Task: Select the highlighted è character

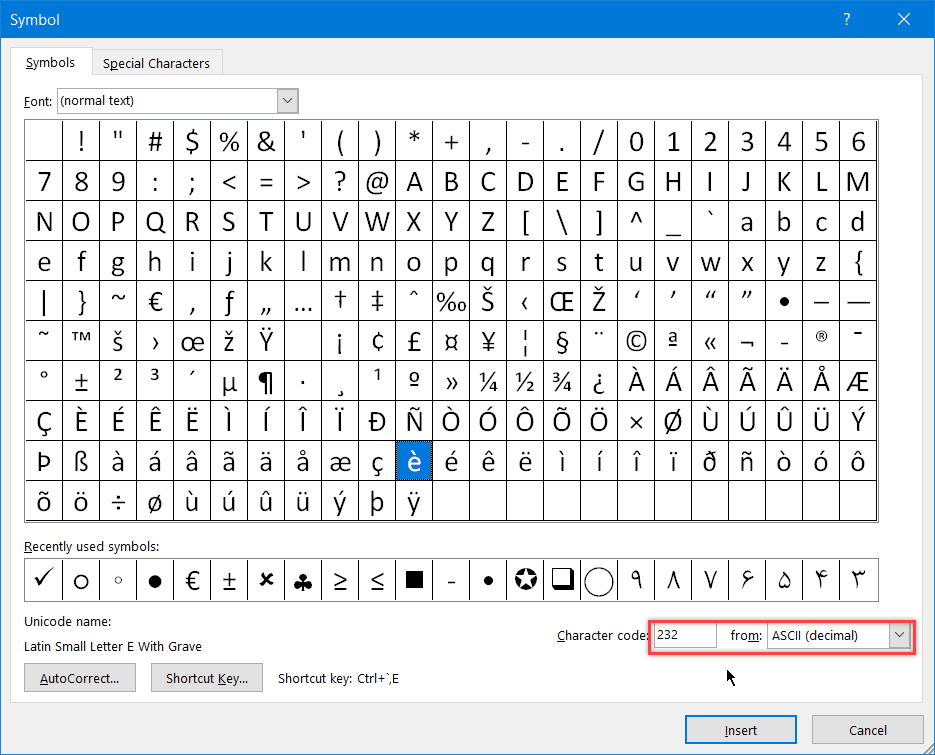Action: click(x=414, y=462)
